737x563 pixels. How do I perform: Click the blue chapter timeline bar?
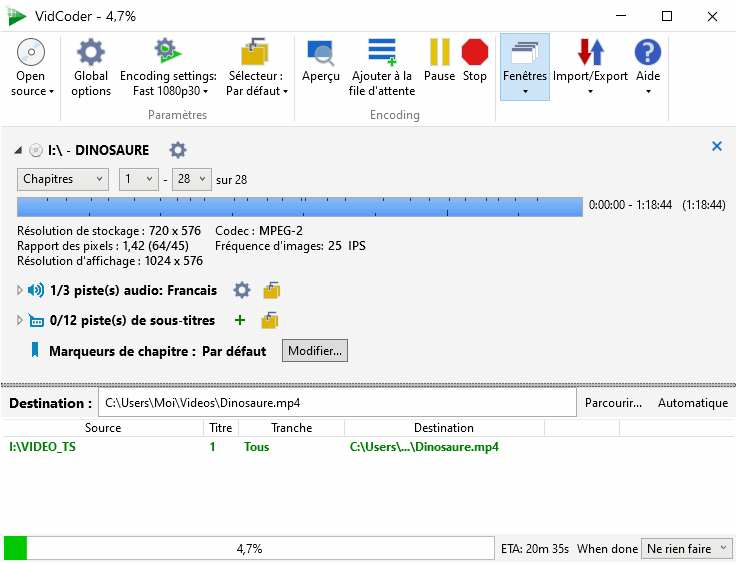300,207
